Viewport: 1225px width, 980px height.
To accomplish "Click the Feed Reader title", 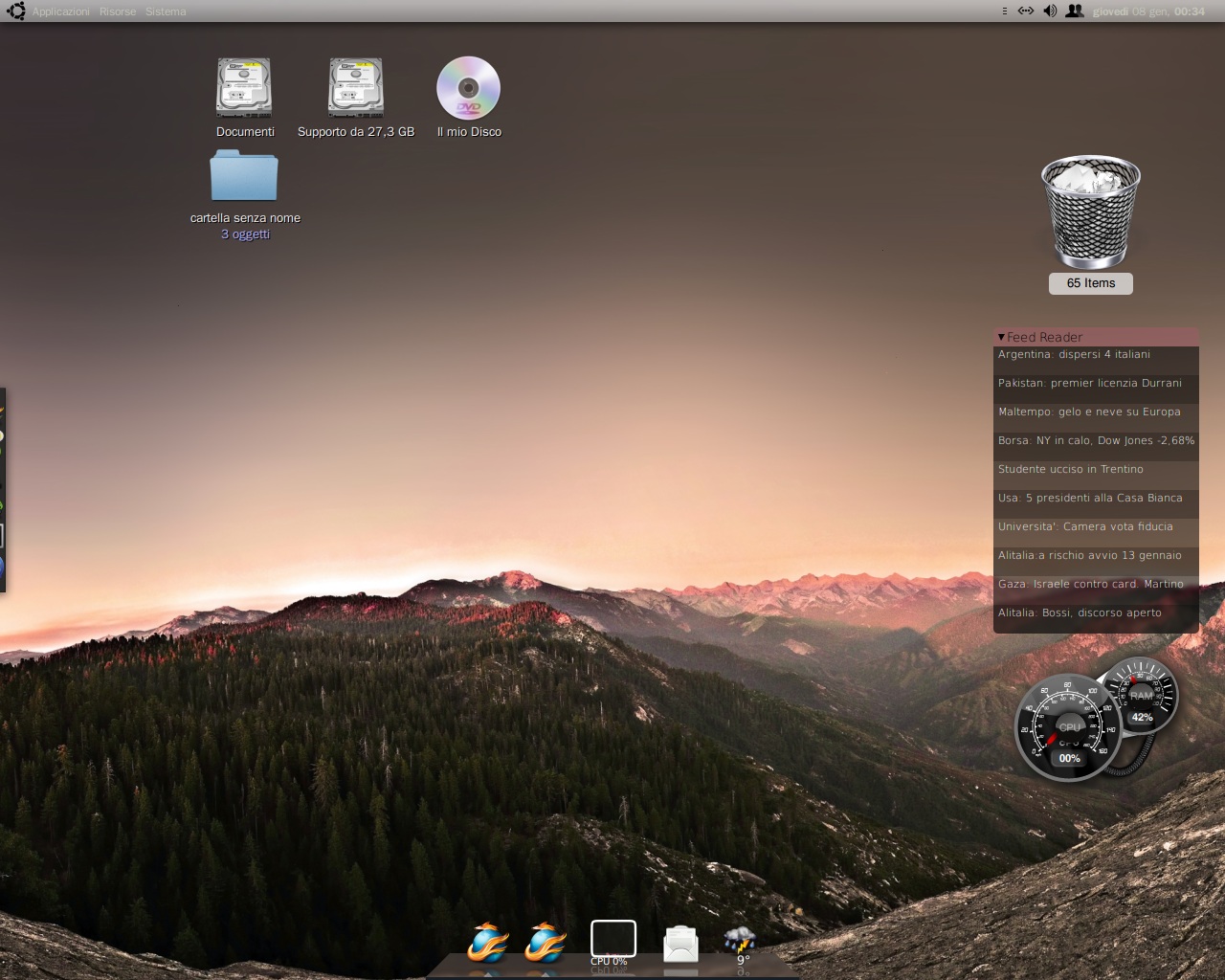I will coord(1044,337).
